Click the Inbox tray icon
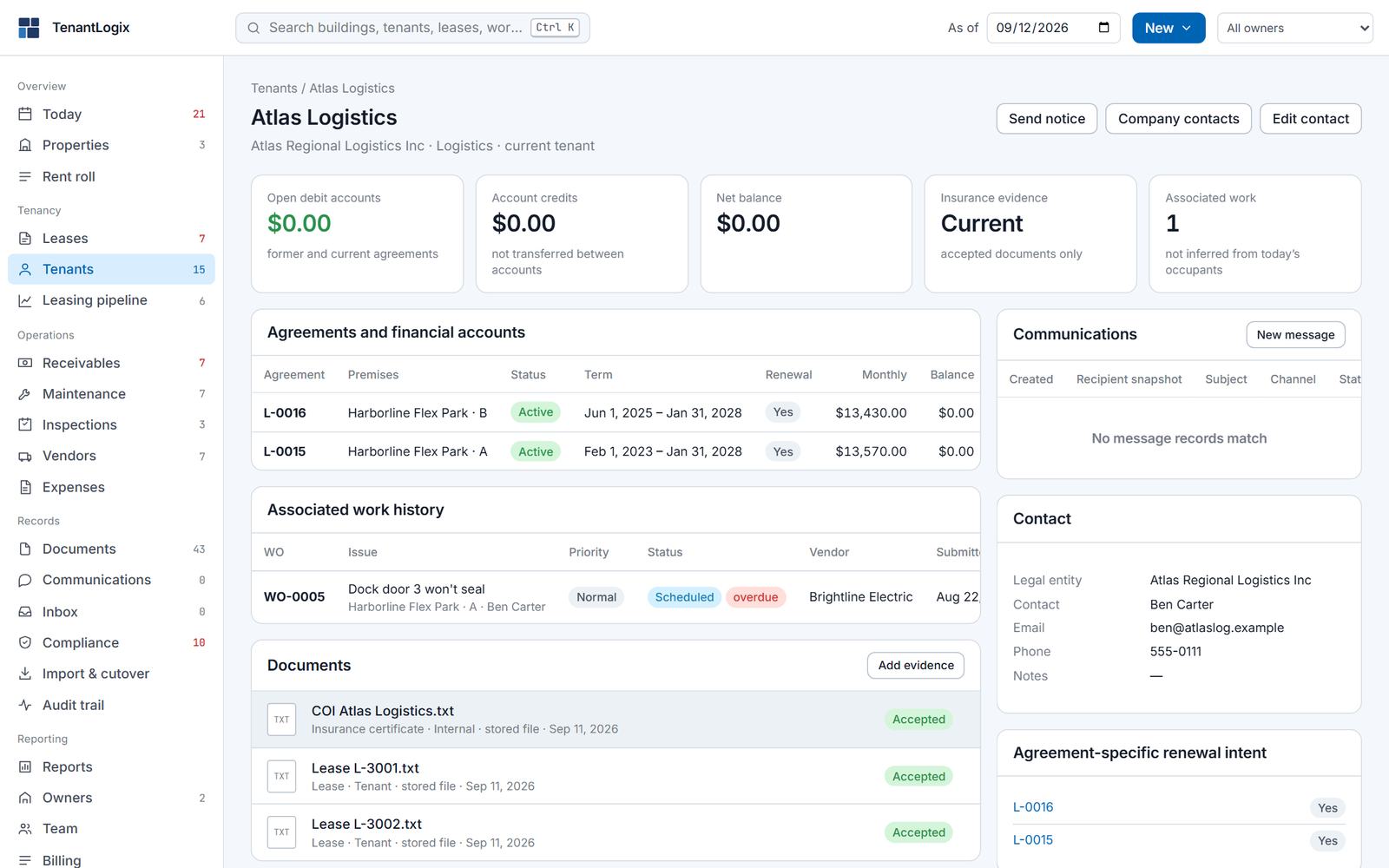1389x868 pixels. coord(25,612)
